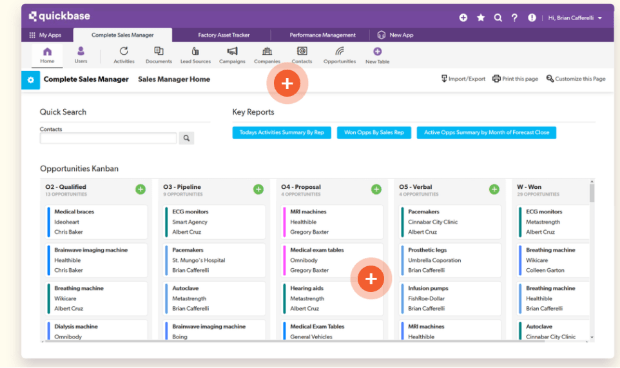Click the New Table plus icon

[x=377, y=55]
